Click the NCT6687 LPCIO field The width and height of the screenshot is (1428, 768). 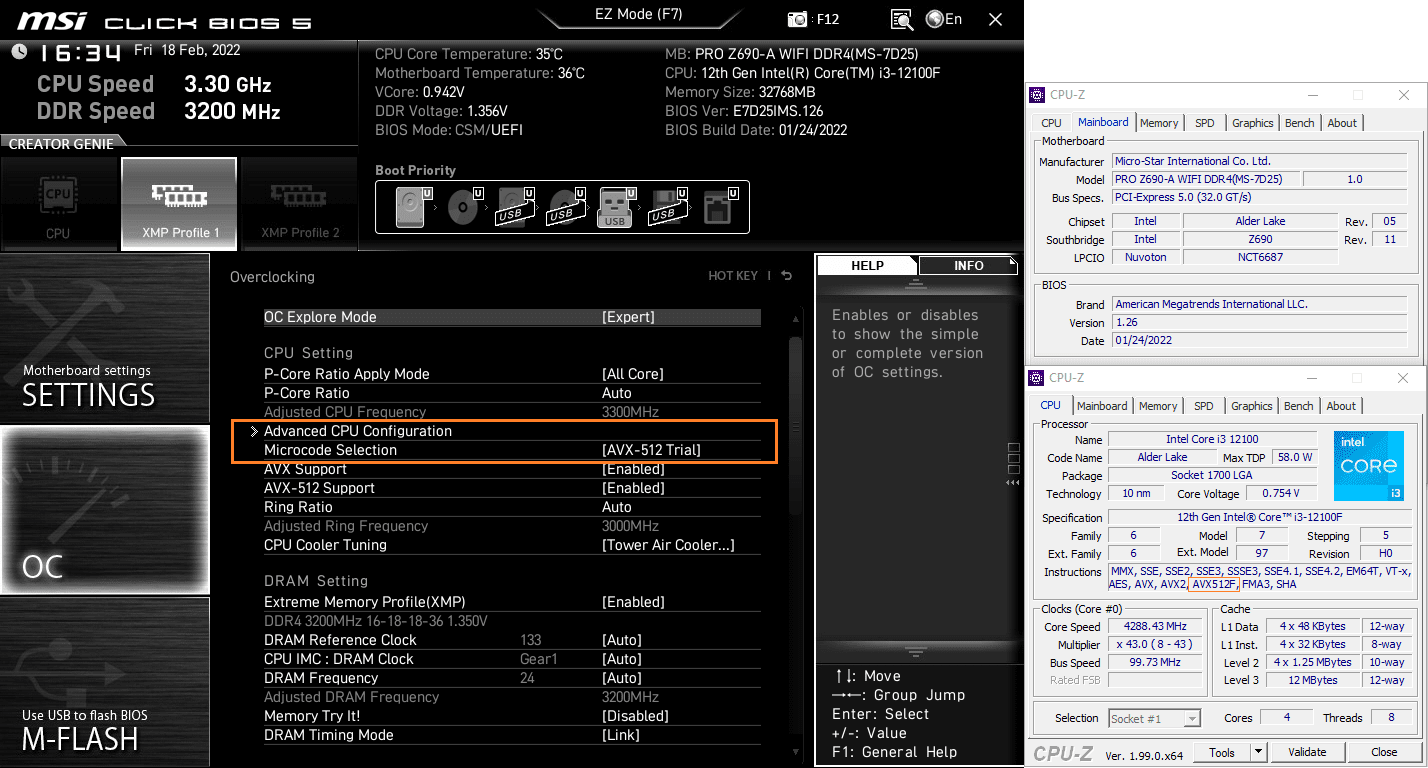point(1260,257)
